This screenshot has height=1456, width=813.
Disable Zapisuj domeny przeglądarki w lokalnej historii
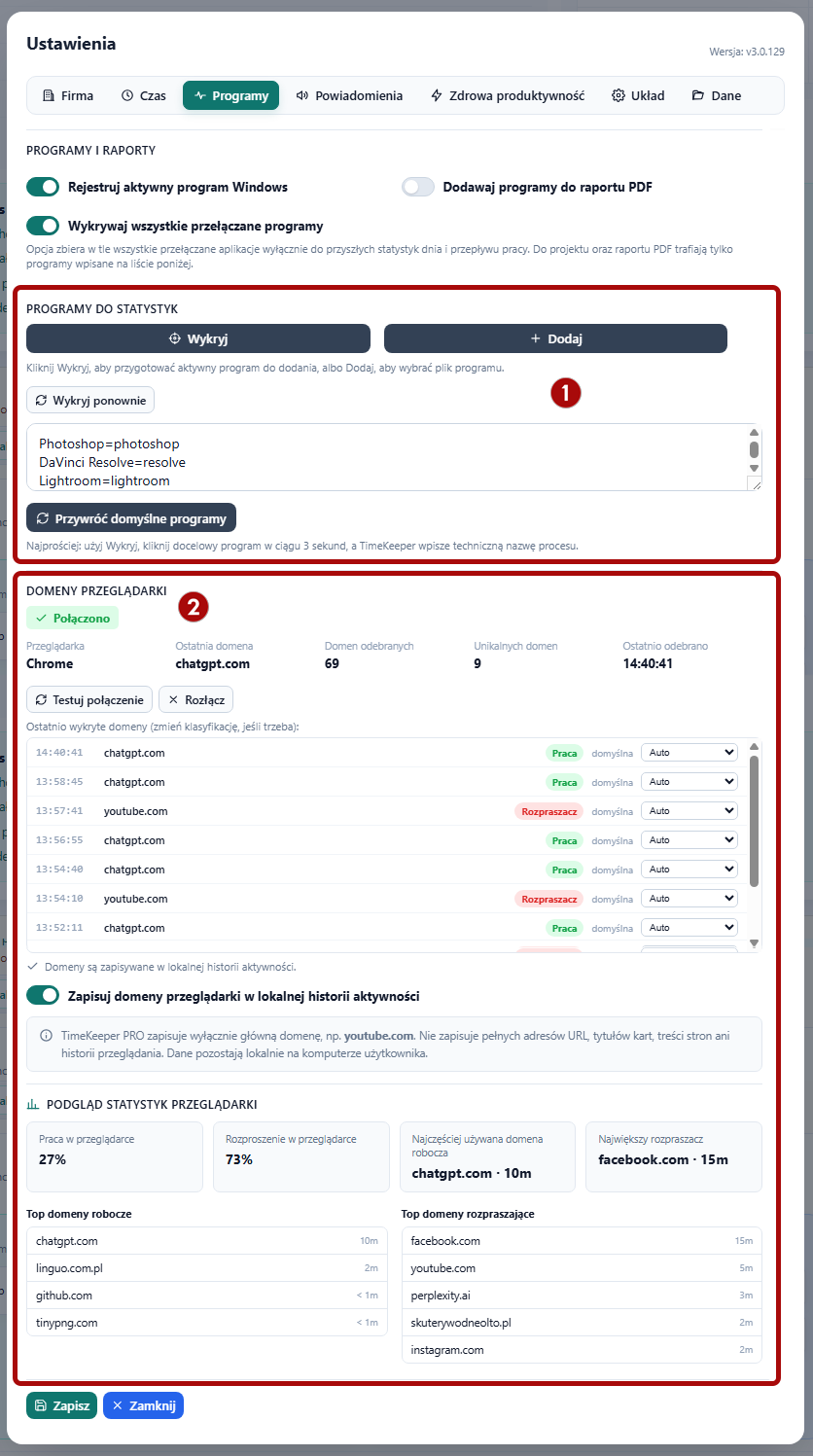[43, 996]
